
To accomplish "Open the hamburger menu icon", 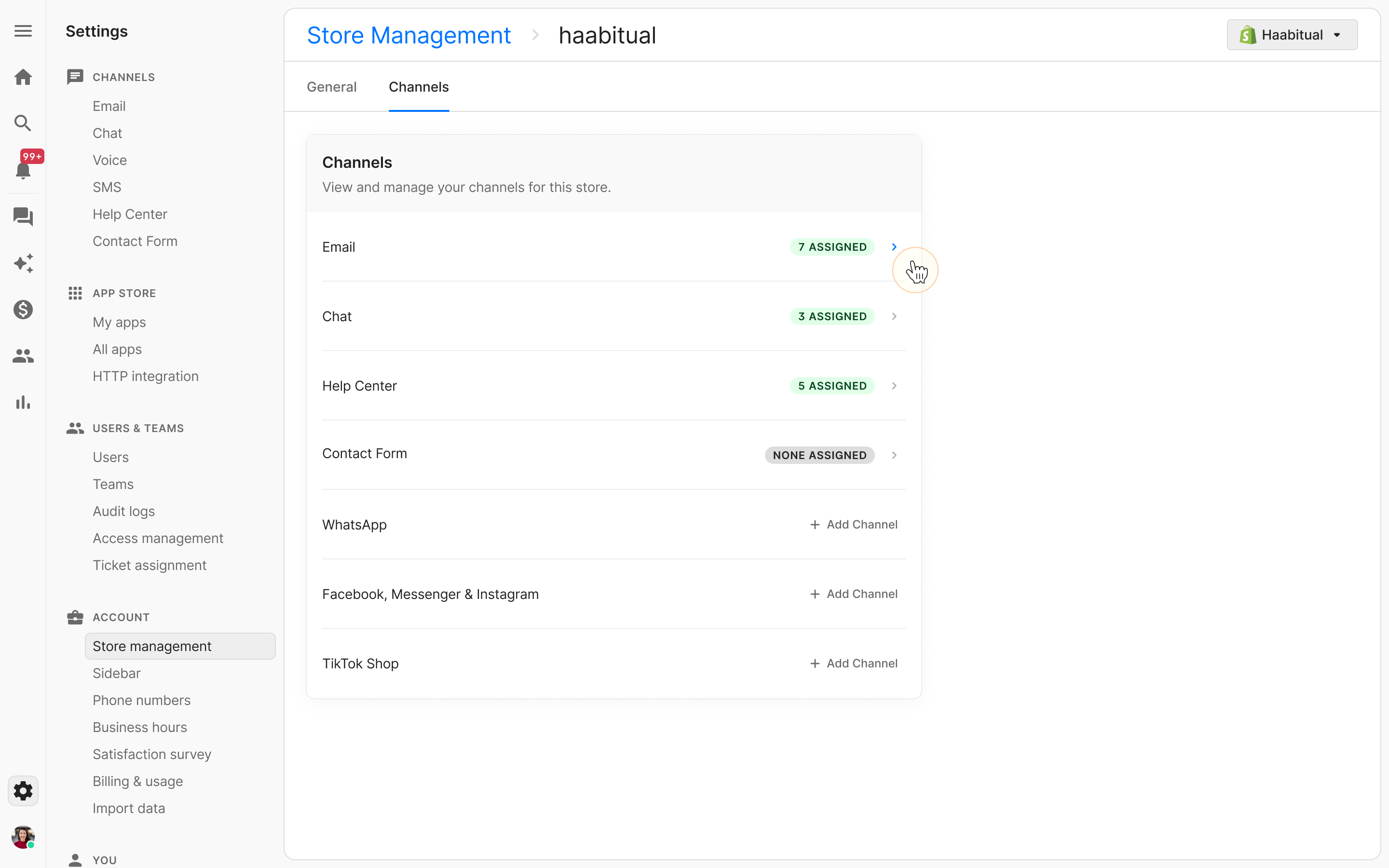I will [23, 31].
